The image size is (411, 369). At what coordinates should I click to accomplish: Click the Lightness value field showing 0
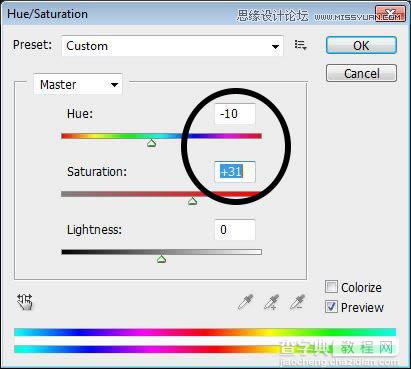(235, 230)
